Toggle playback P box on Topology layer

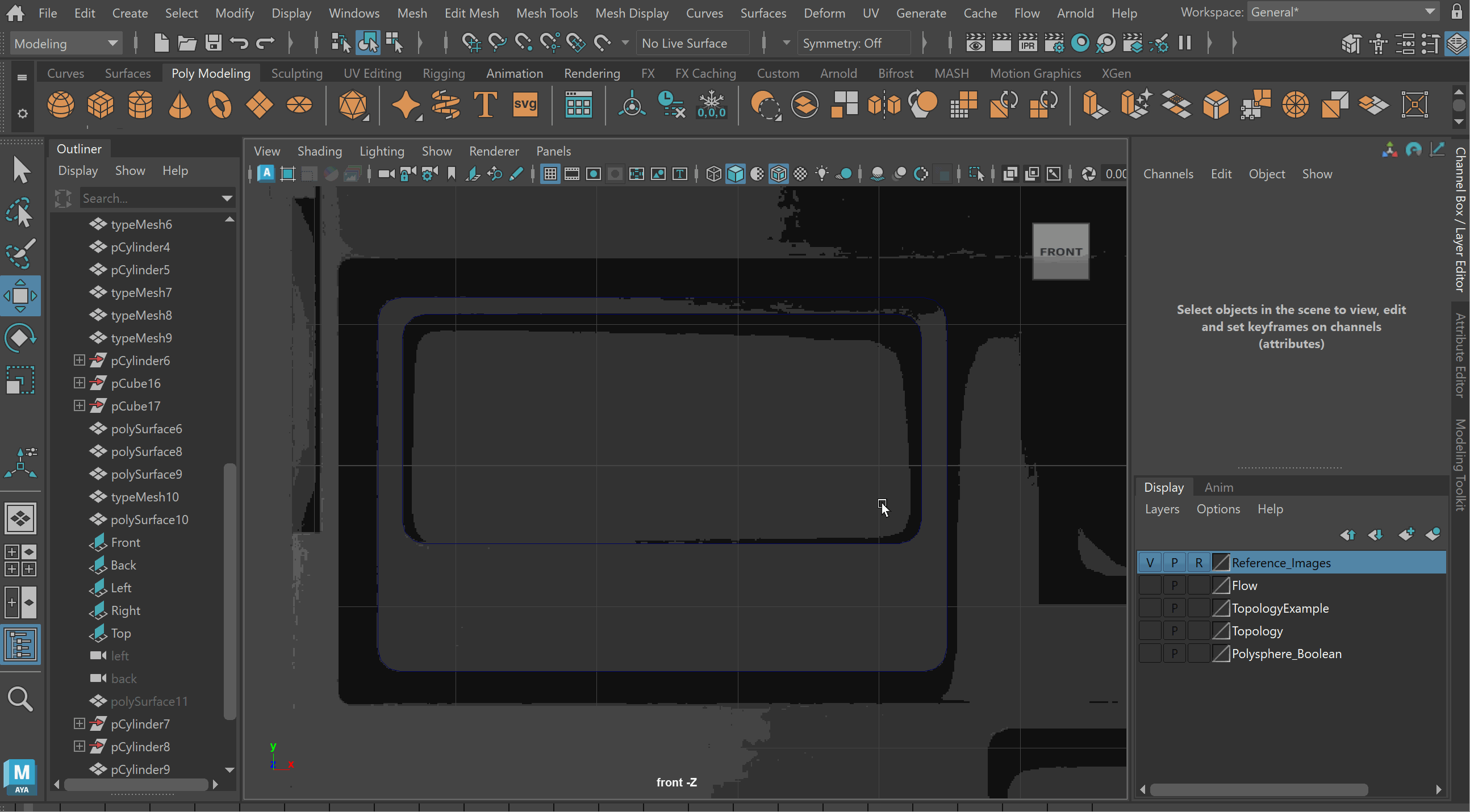click(1174, 631)
